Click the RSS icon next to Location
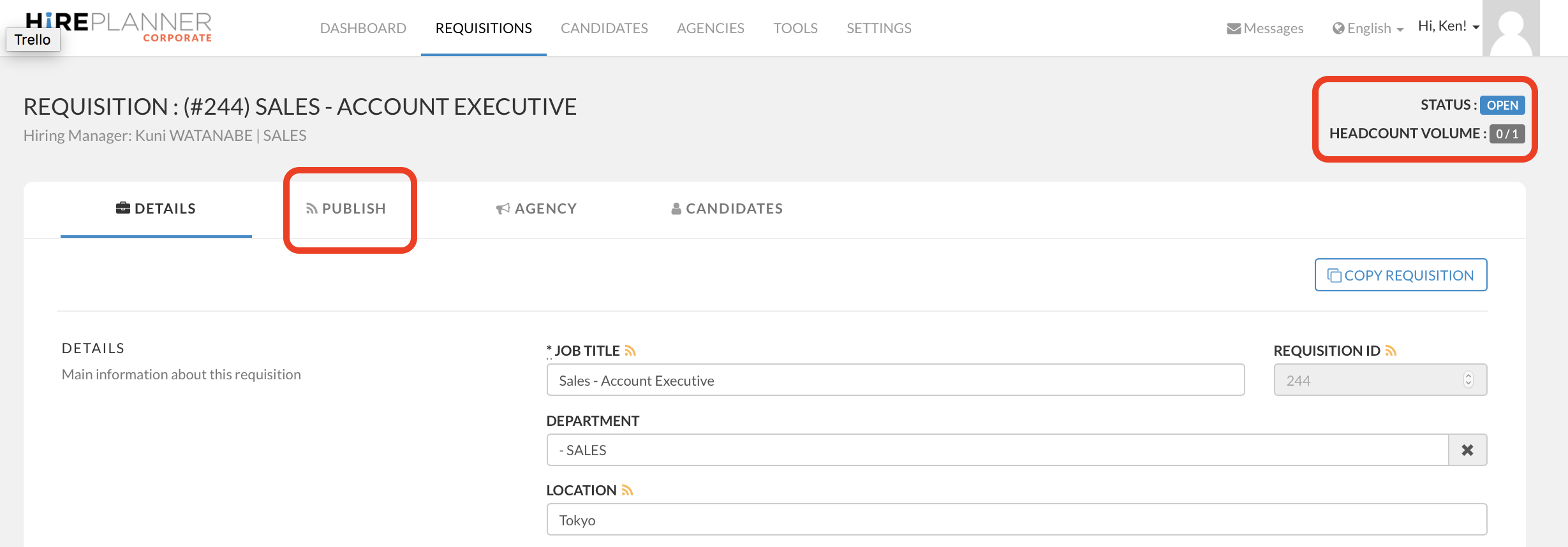 [x=627, y=490]
